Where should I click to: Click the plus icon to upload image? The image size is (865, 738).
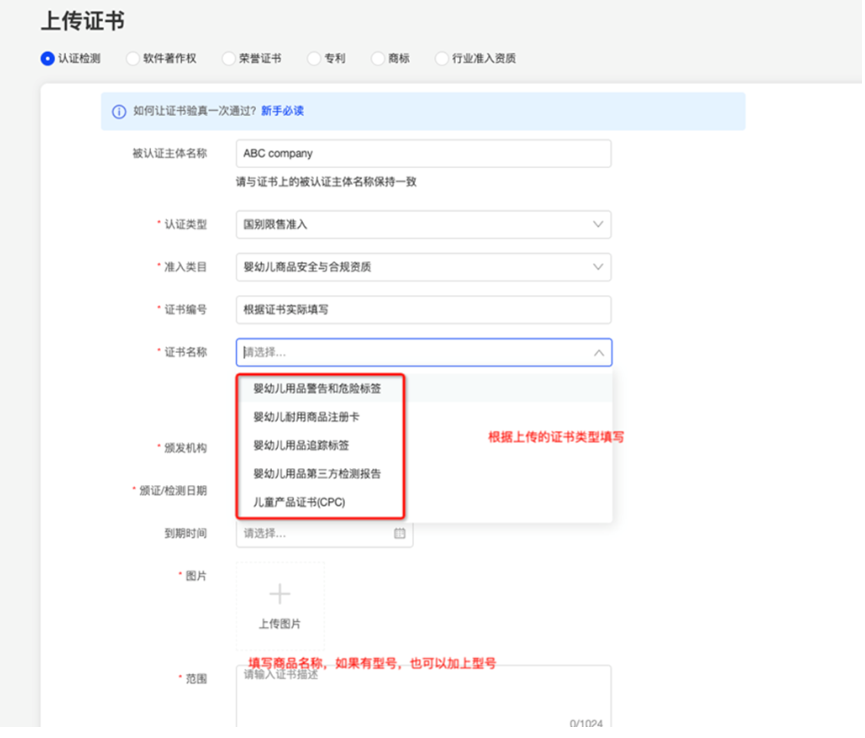(280, 594)
